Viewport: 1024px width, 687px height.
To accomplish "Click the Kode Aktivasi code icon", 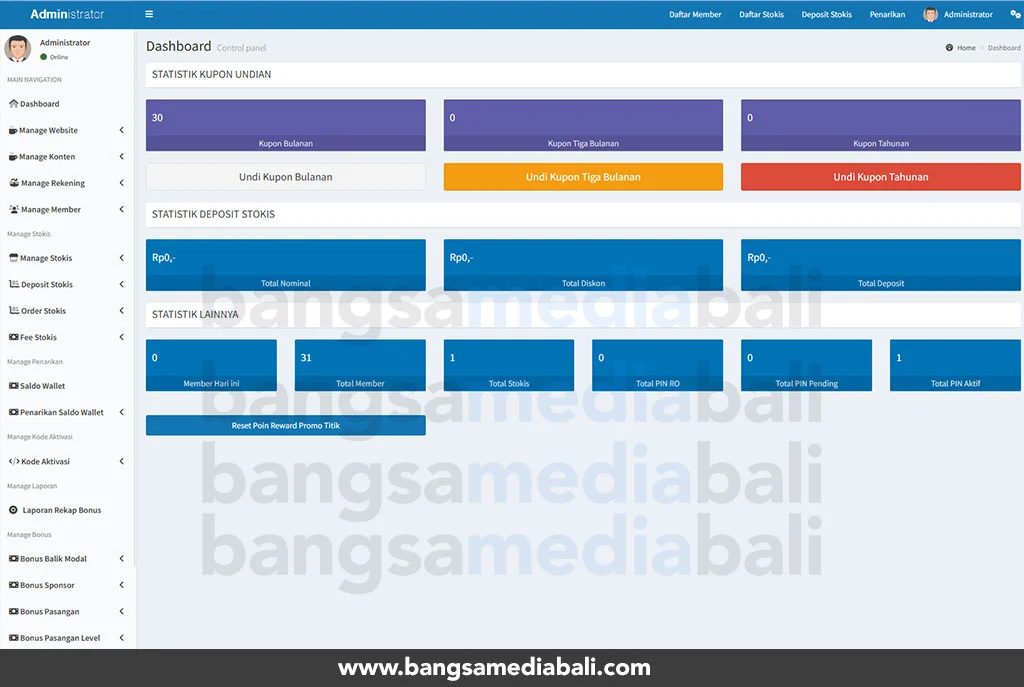I will 14,461.
